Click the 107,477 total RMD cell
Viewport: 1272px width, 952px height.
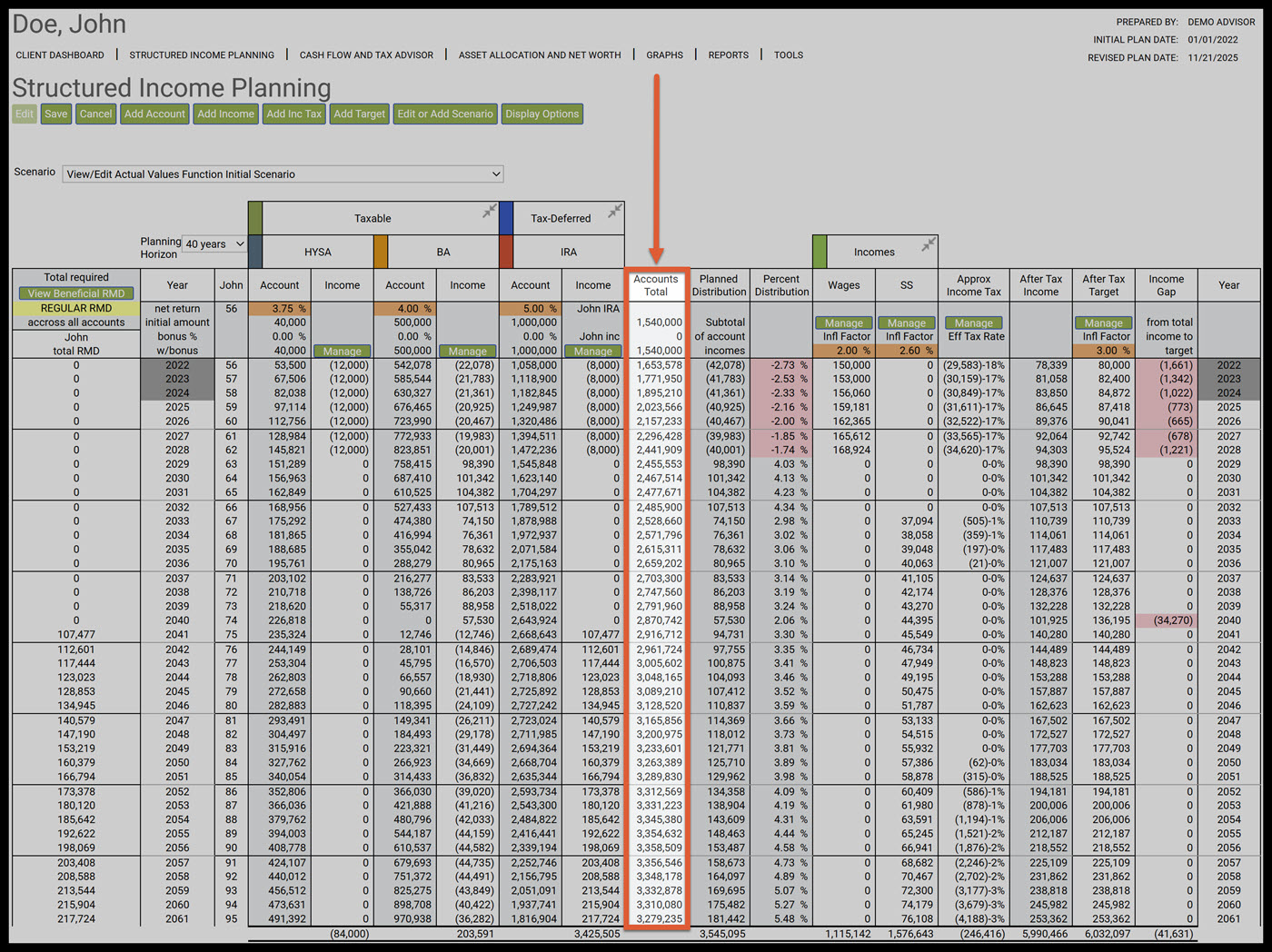(76, 635)
